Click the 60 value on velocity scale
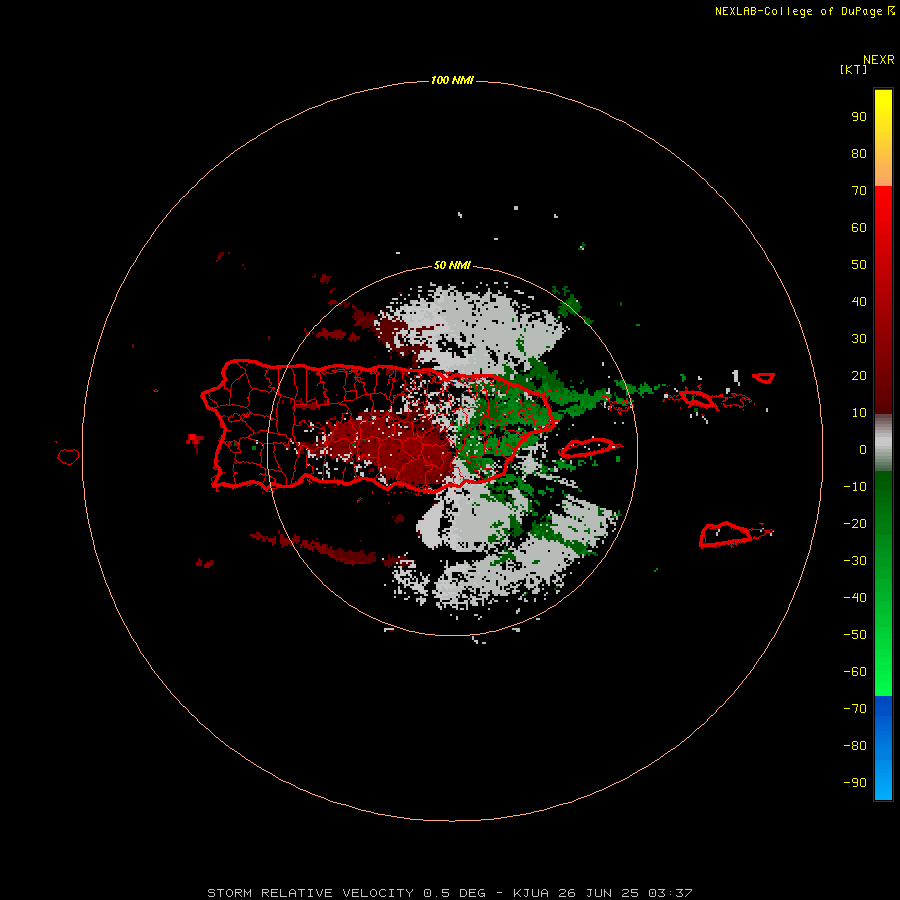 click(859, 227)
